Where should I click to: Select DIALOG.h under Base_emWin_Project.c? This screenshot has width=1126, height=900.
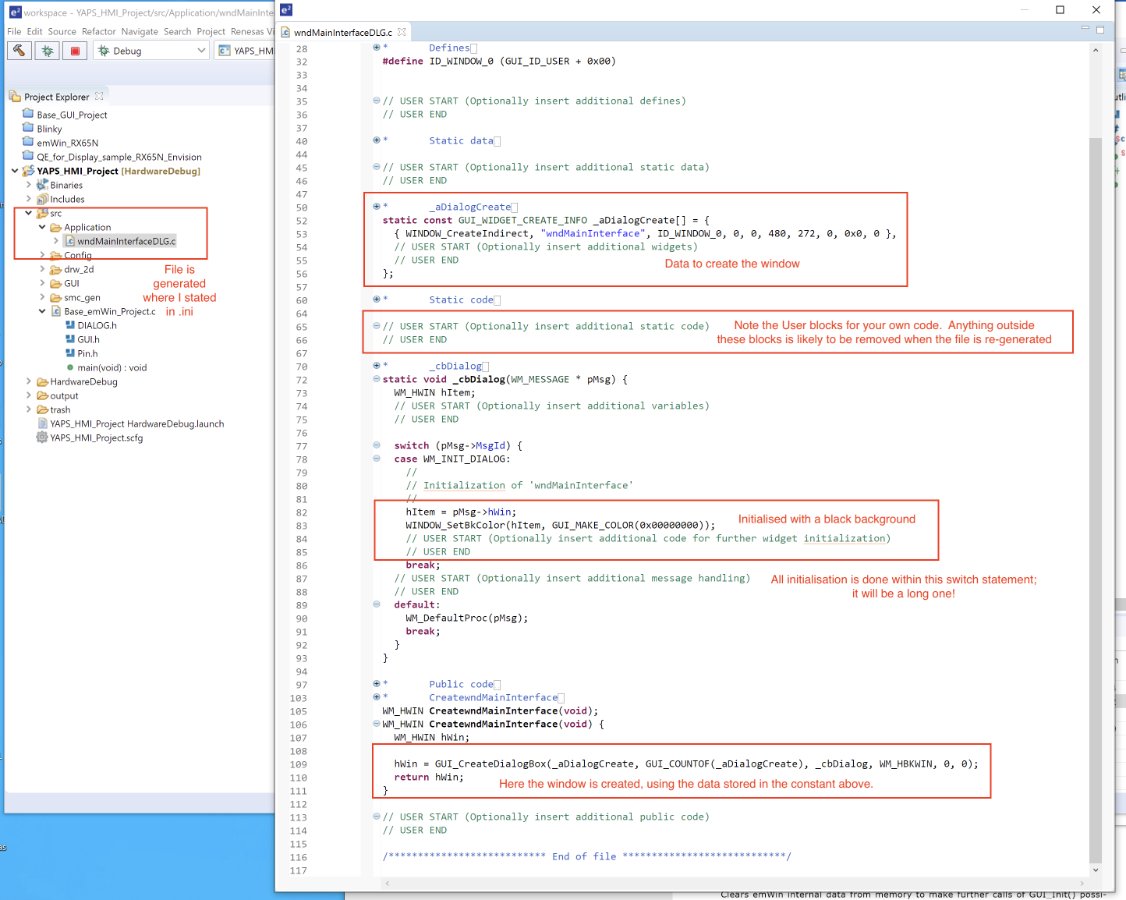point(96,325)
